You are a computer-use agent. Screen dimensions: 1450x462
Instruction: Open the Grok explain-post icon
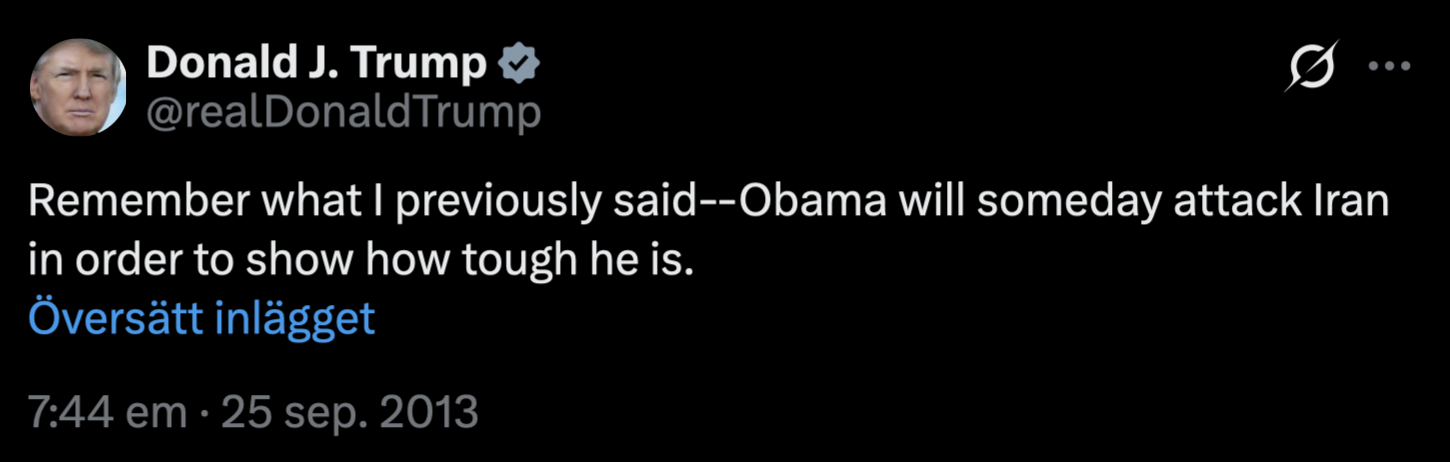pos(1311,69)
